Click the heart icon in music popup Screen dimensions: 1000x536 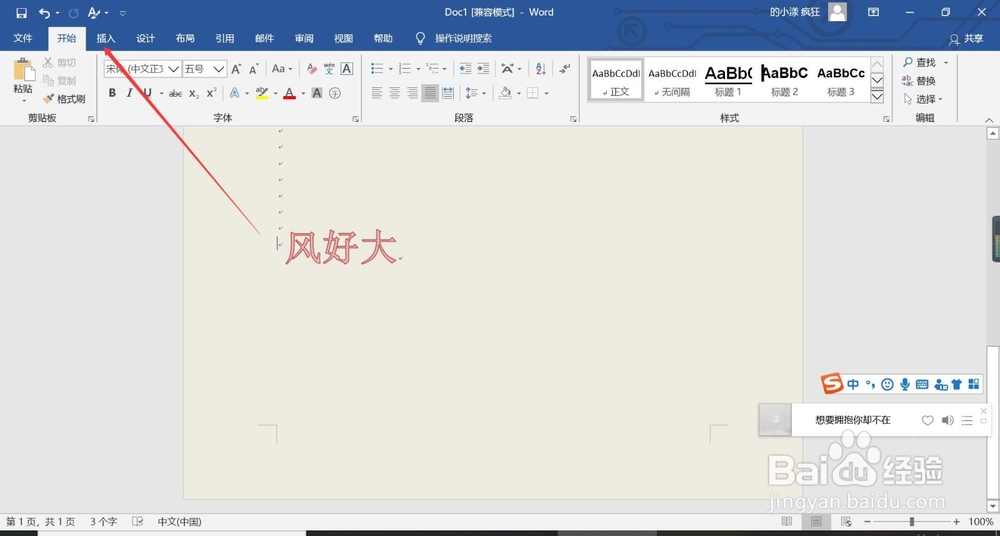(927, 420)
